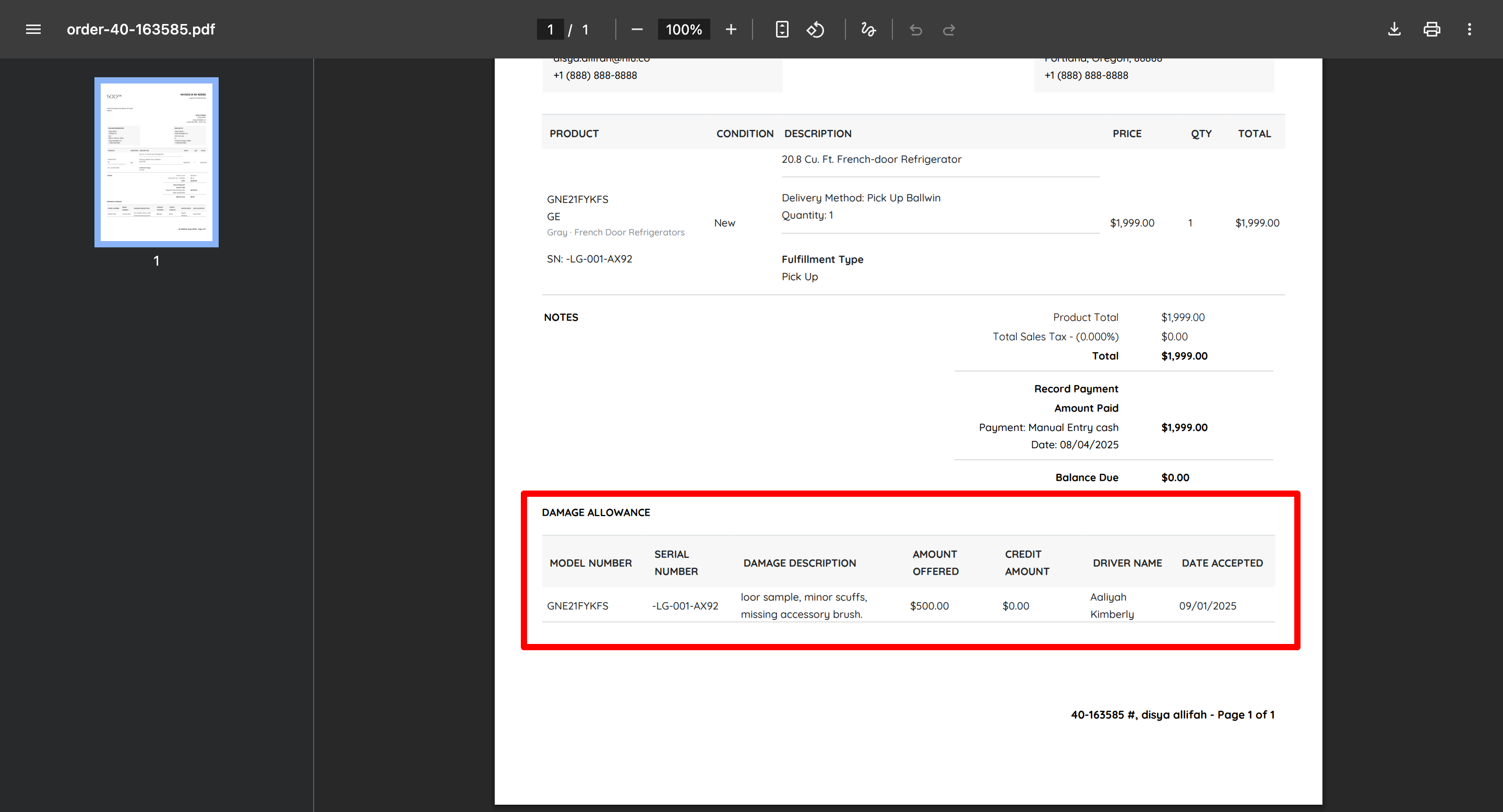Edit the current page number field
Viewport: 1503px width, 812px height.
coord(550,29)
